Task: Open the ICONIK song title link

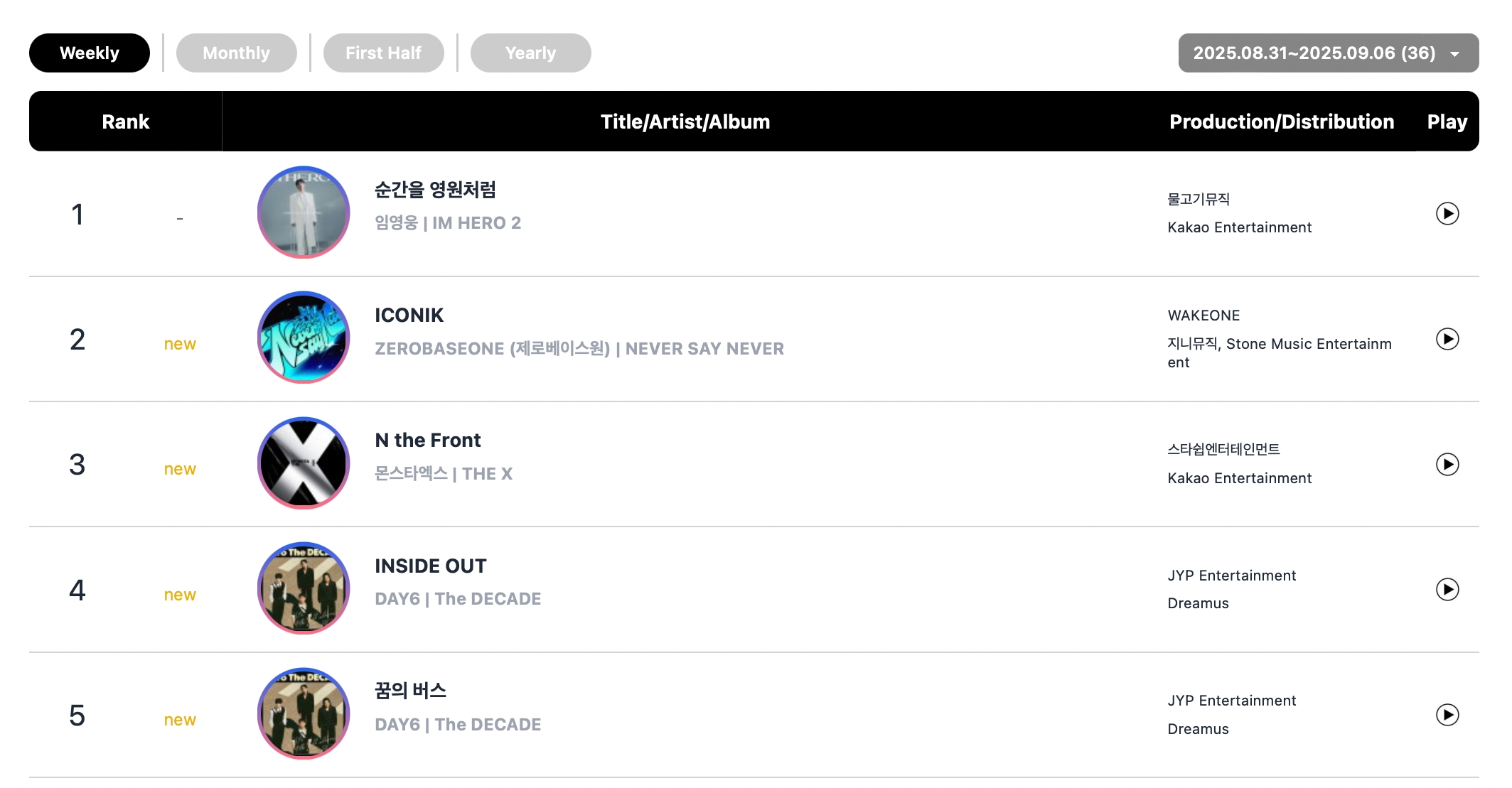Action: [x=409, y=315]
